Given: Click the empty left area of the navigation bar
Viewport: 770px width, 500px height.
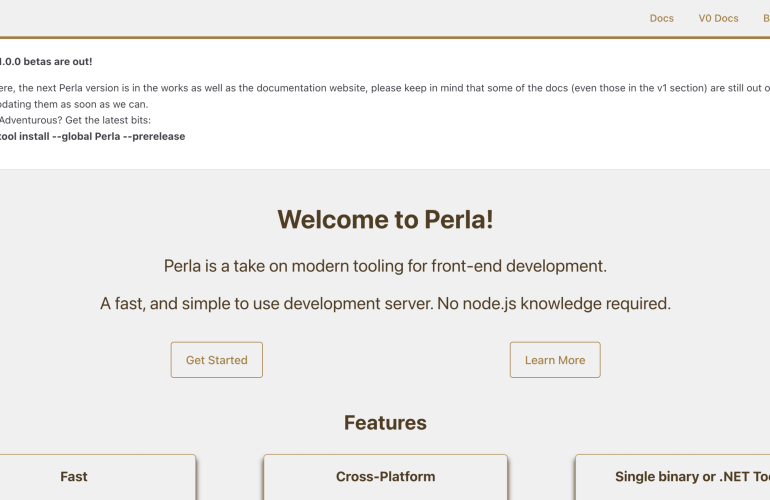Looking at the screenshot, I should [250, 18].
